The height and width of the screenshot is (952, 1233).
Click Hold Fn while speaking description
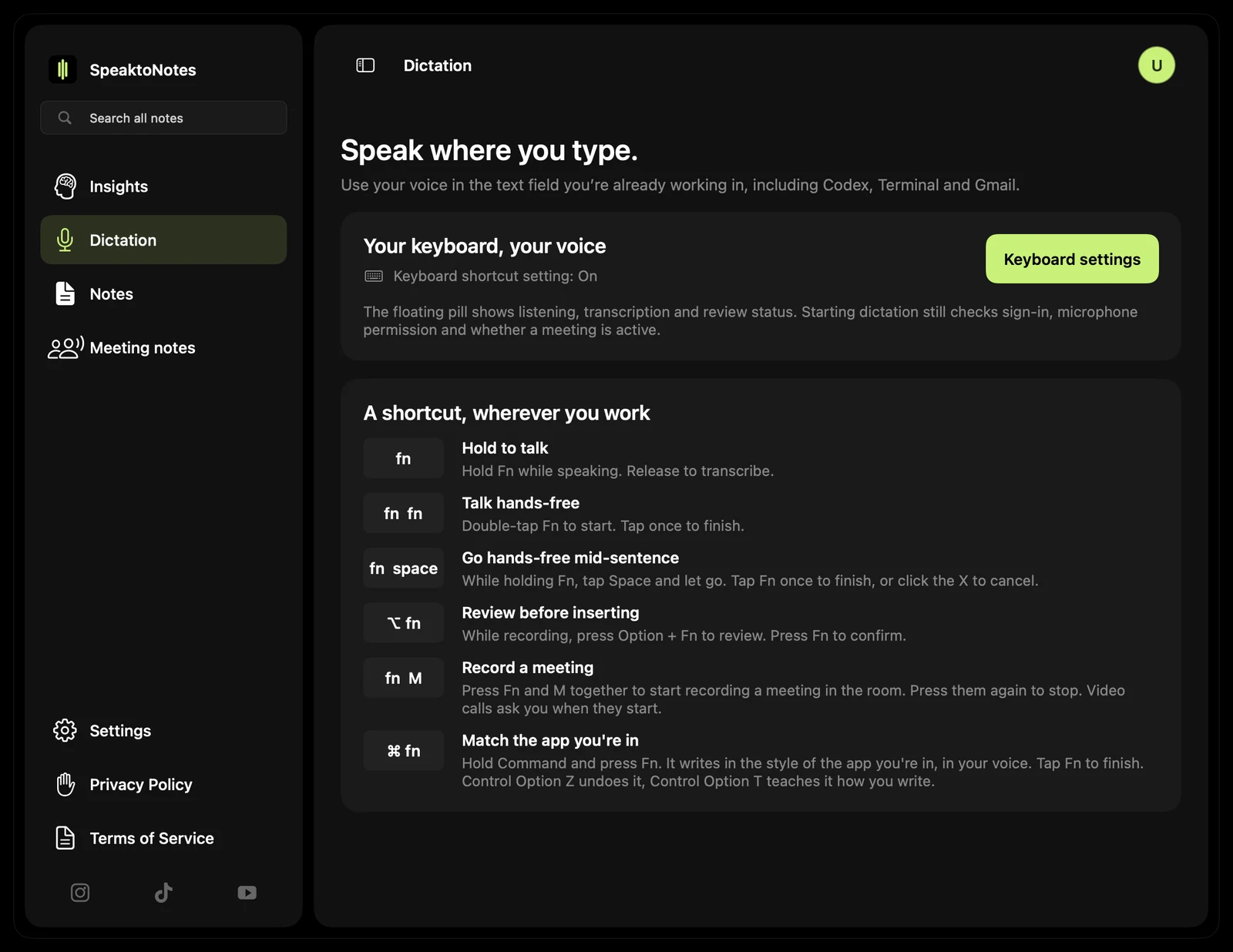(618, 471)
